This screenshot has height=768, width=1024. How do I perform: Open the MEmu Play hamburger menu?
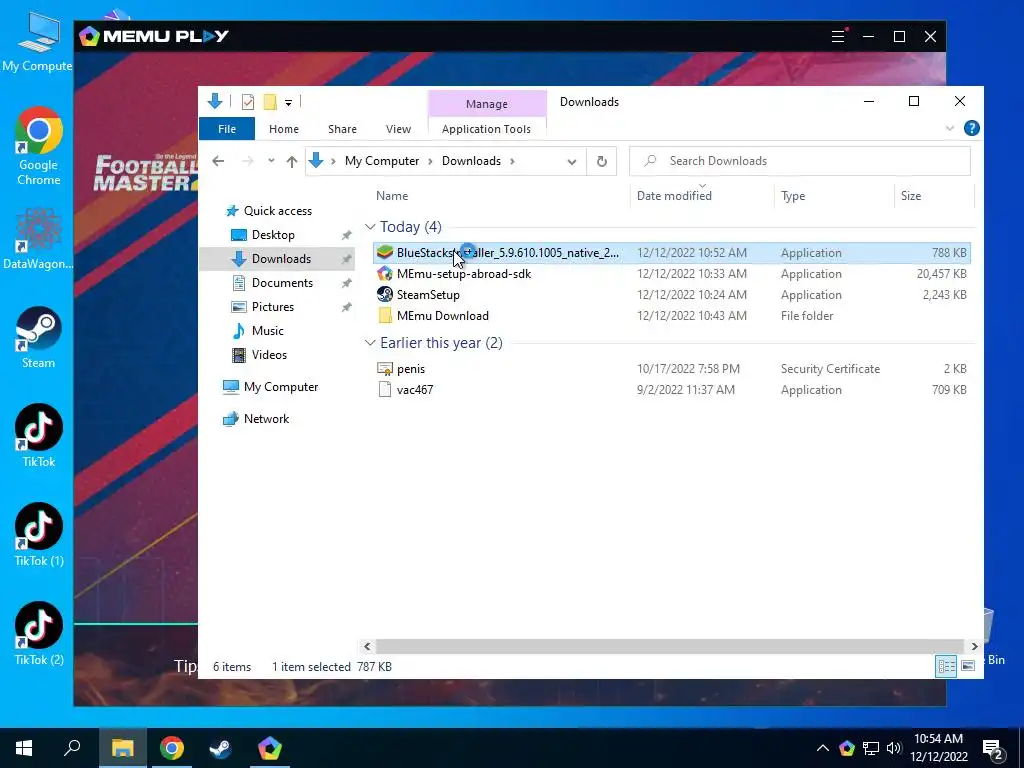click(838, 37)
